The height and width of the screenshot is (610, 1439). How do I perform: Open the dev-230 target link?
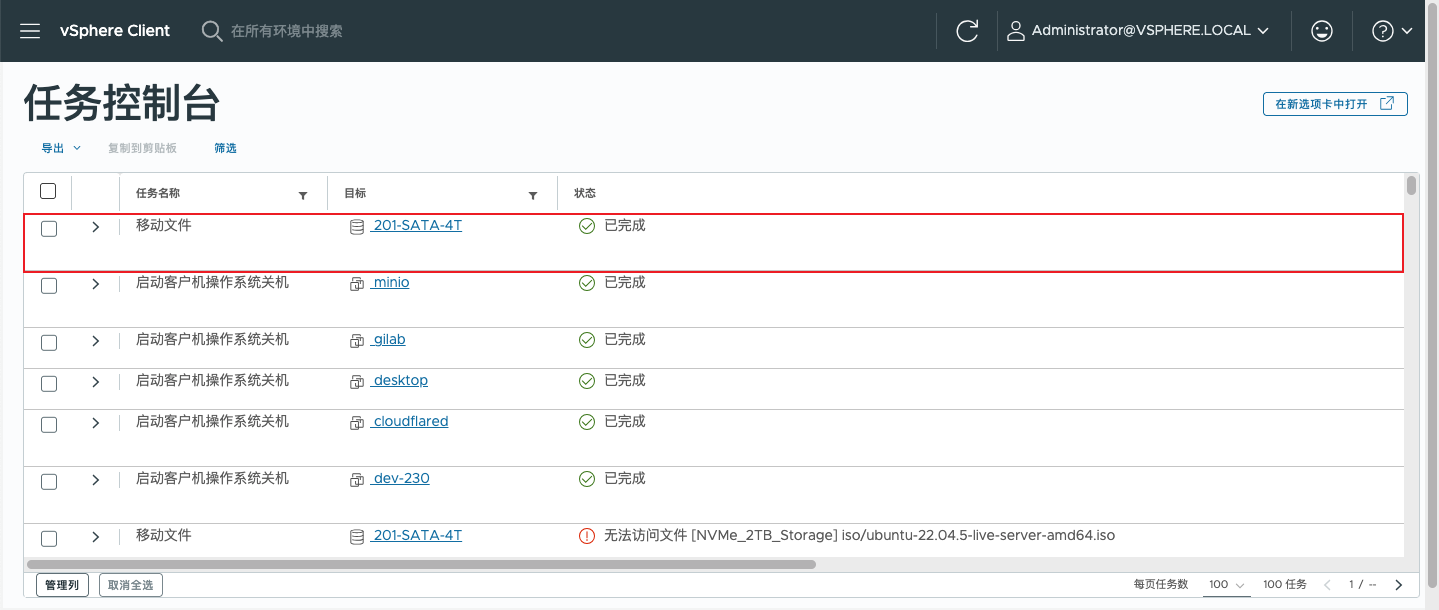pos(400,479)
